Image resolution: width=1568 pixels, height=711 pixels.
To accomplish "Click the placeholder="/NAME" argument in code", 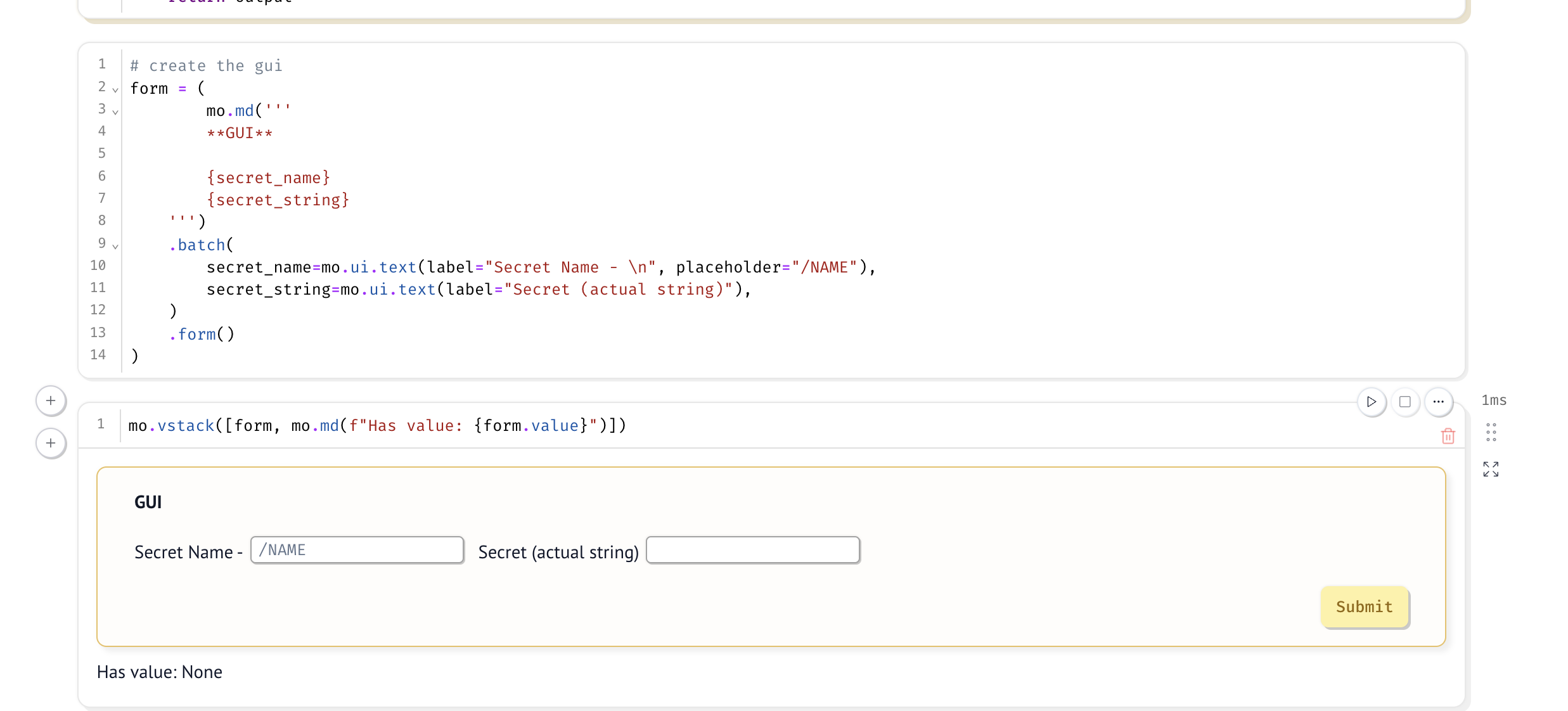I will [x=767, y=267].
